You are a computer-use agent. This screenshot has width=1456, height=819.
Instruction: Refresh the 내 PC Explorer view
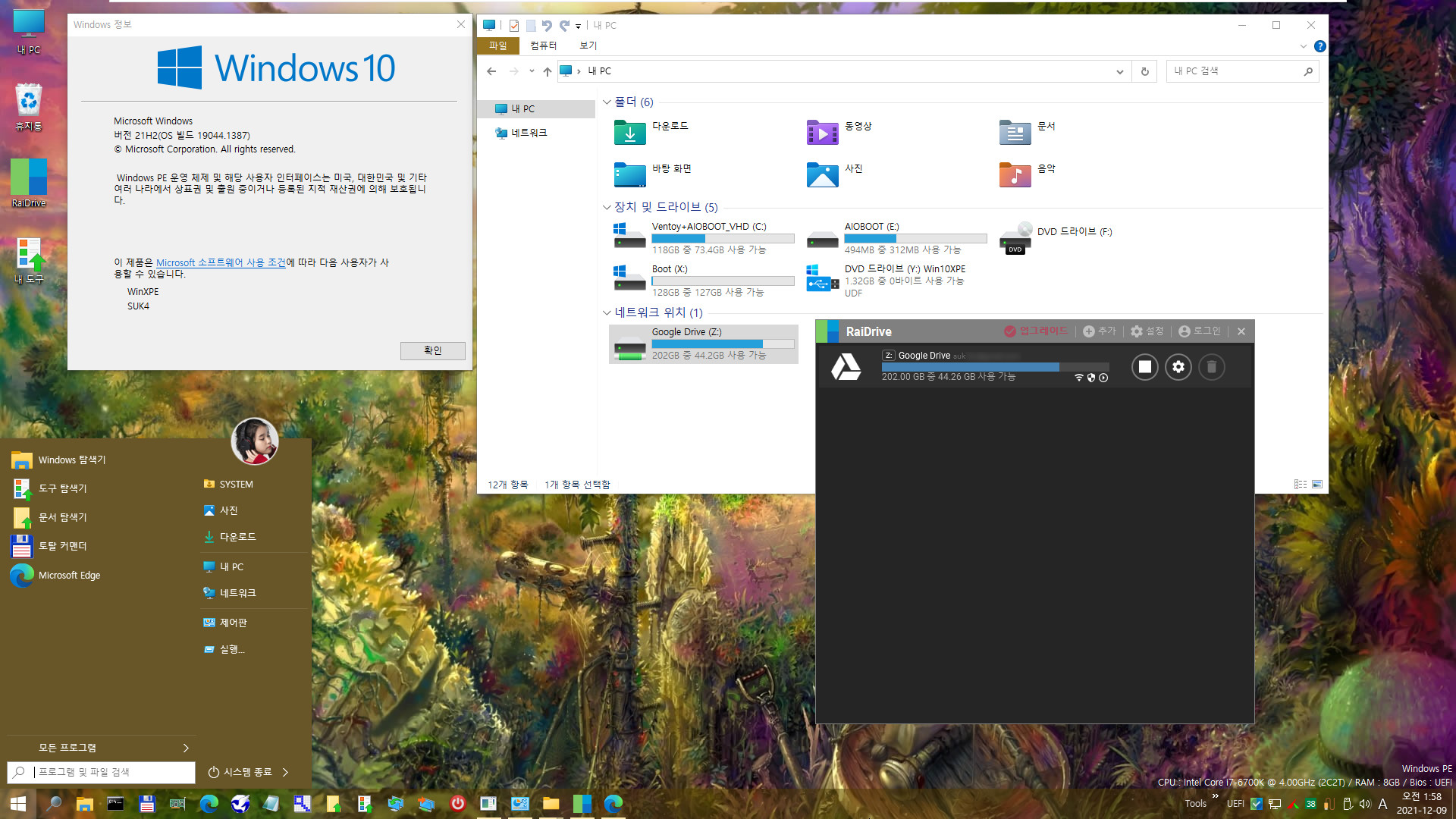pyautogui.click(x=1144, y=71)
